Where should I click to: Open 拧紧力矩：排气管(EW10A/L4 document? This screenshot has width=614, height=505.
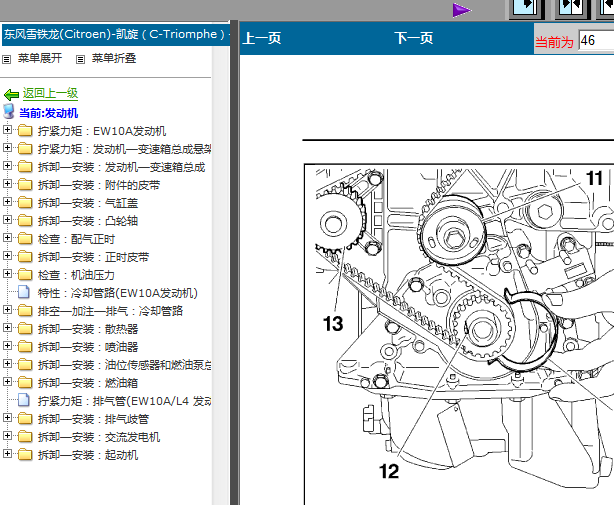coord(125,401)
